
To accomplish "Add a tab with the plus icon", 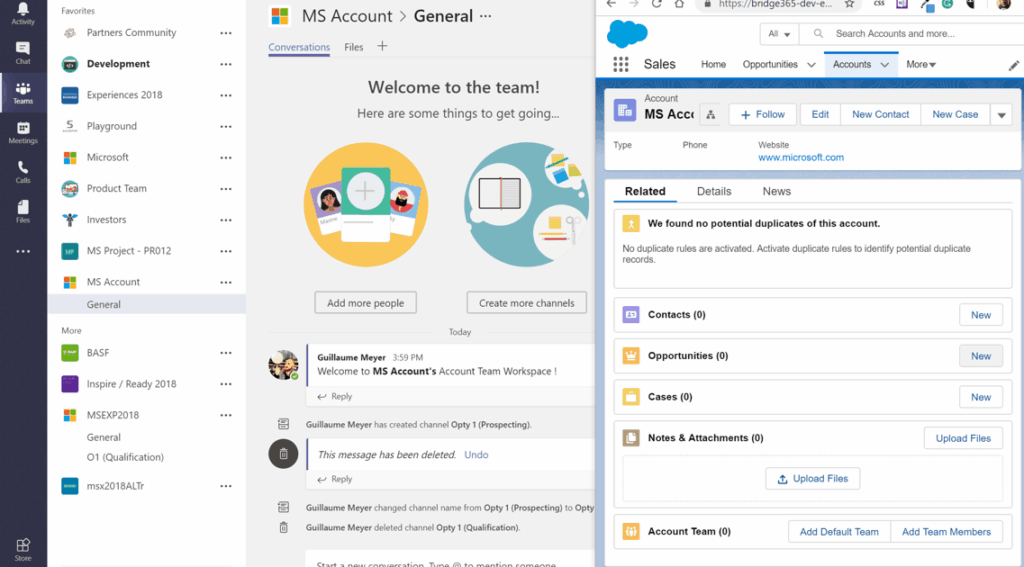I will pos(382,46).
